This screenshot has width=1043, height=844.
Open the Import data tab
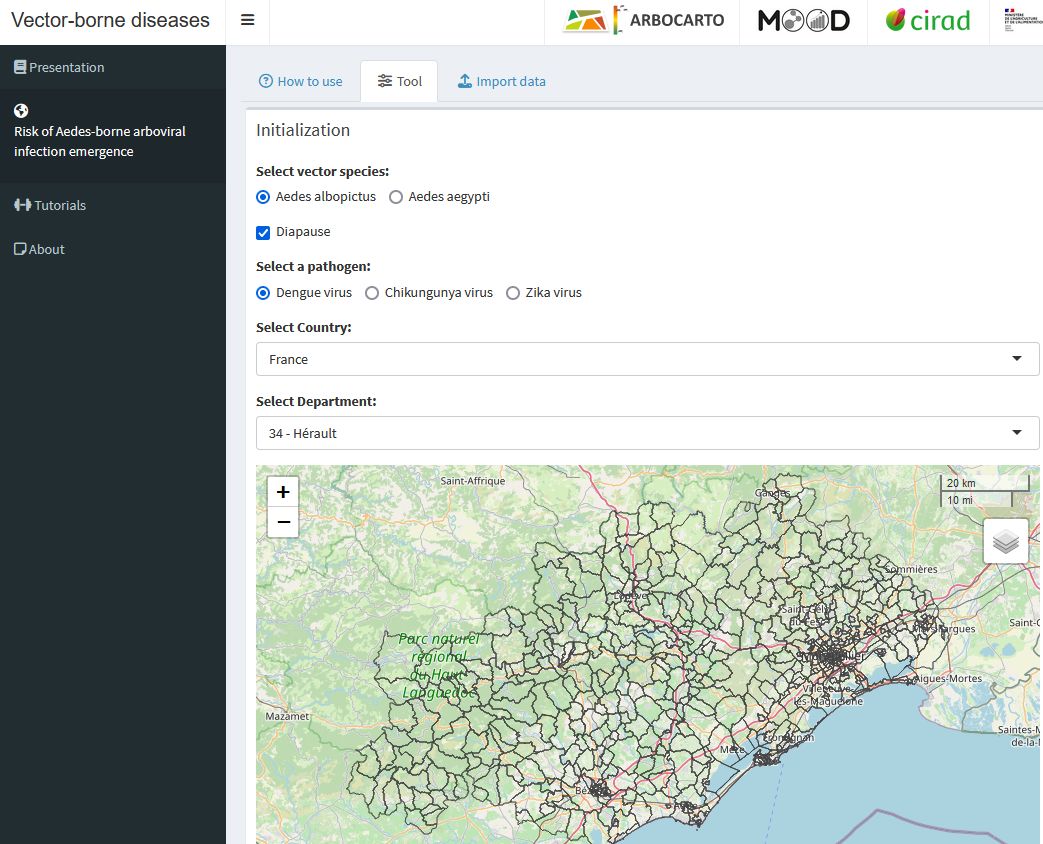tap(502, 81)
